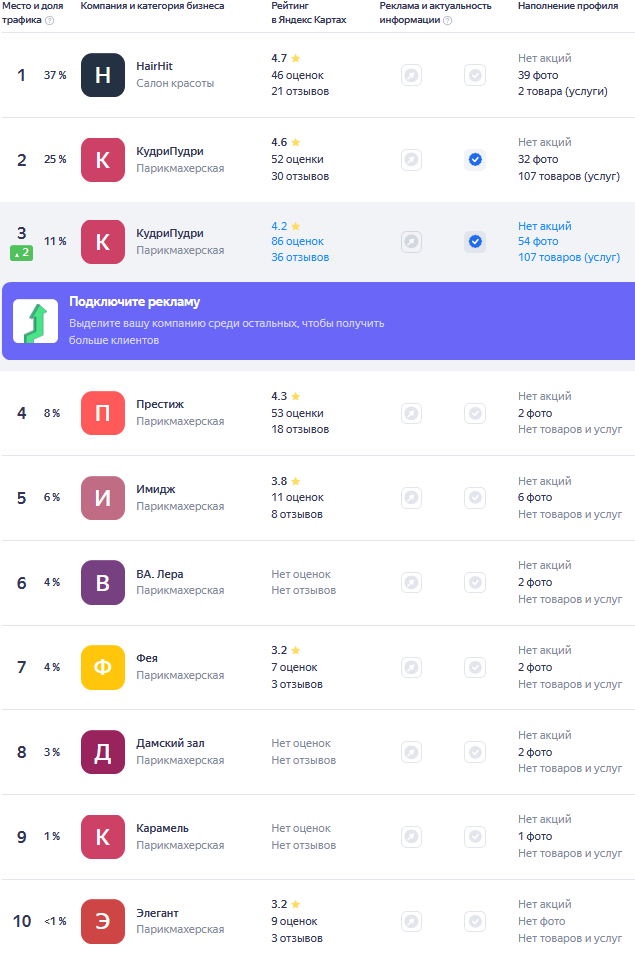Click the verified checkmark in Элегант row
Screen dimensions: 635x960
point(475,921)
